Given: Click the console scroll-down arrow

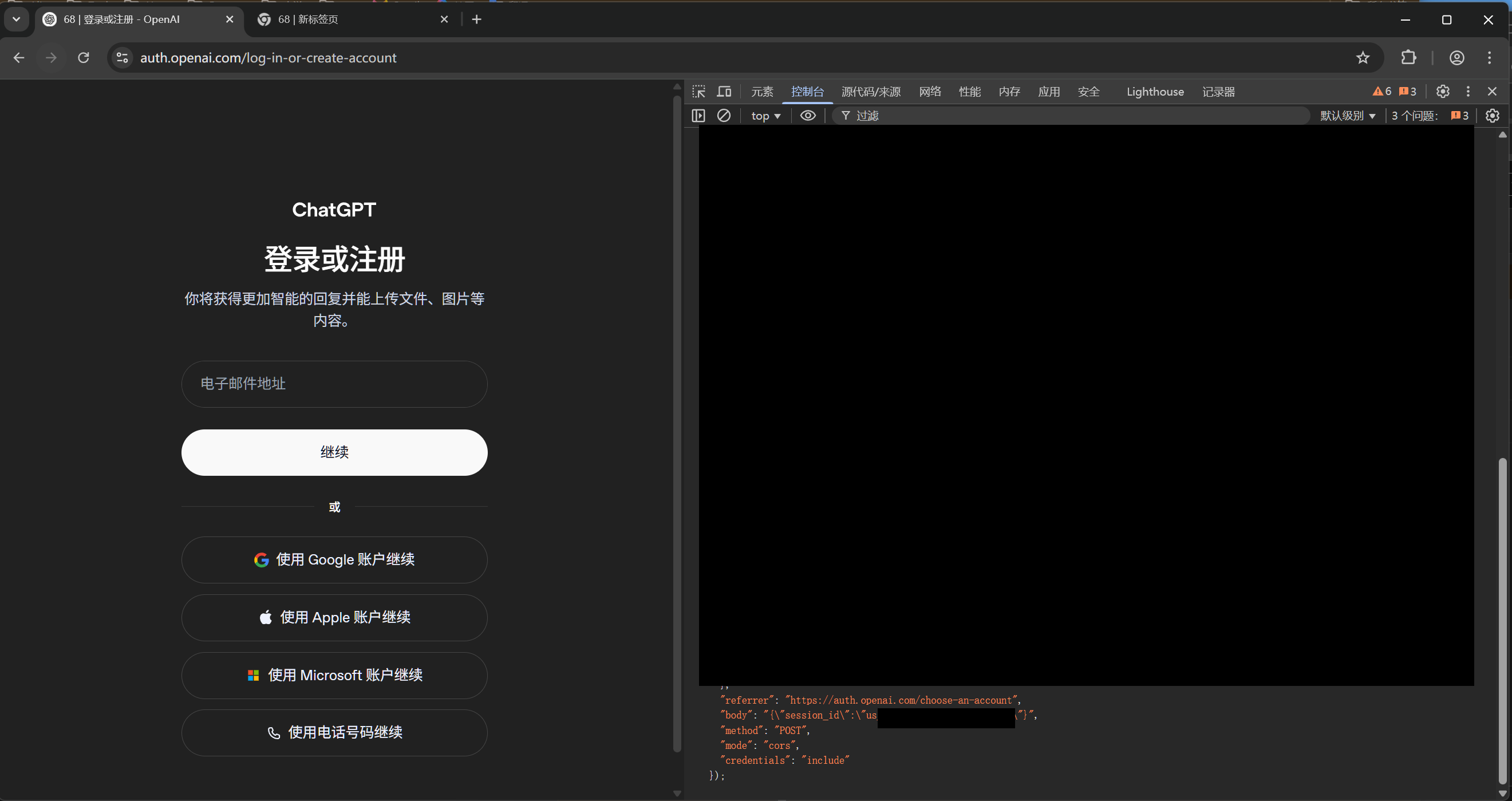Looking at the screenshot, I should click(x=1502, y=794).
